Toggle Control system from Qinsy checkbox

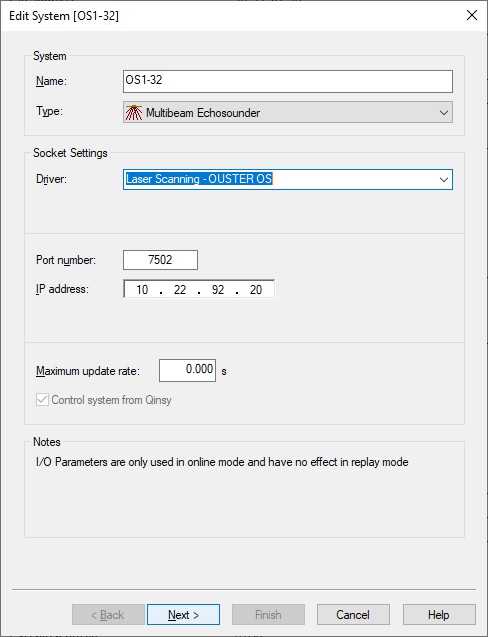click(x=42, y=400)
